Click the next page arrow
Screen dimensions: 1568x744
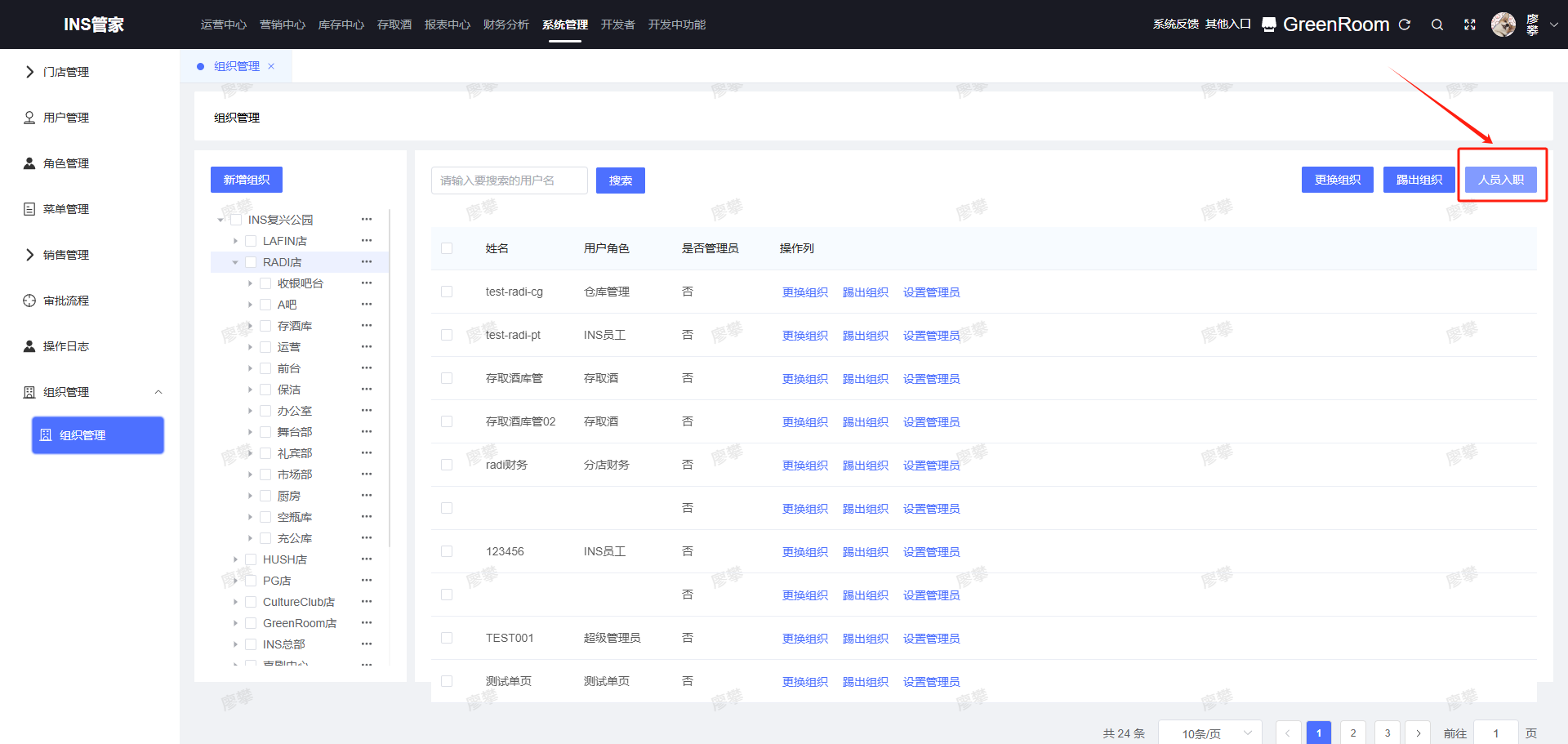tap(1419, 733)
